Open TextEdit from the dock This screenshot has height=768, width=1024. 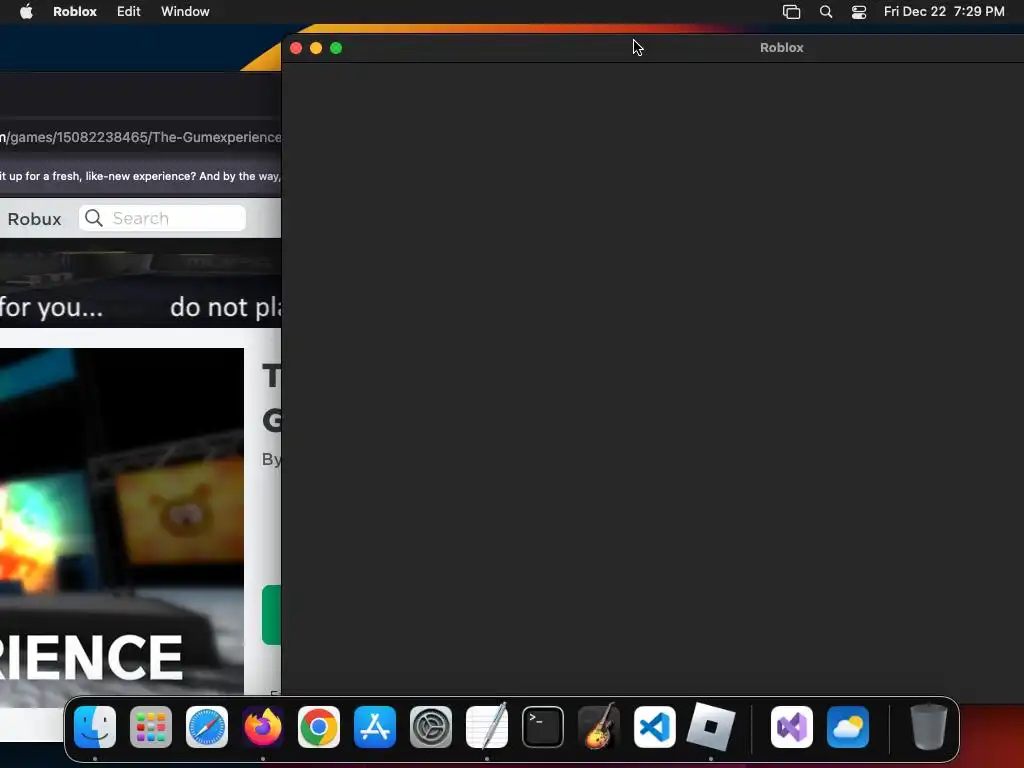pos(487,726)
